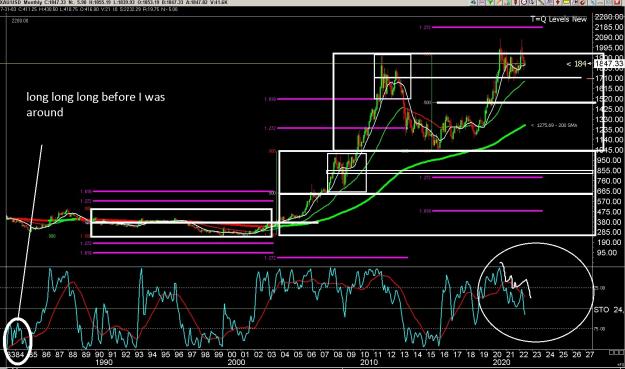This screenshot has width=625, height=369.
Task: Click the green checkmark toolbar icon
Action: point(490,2)
